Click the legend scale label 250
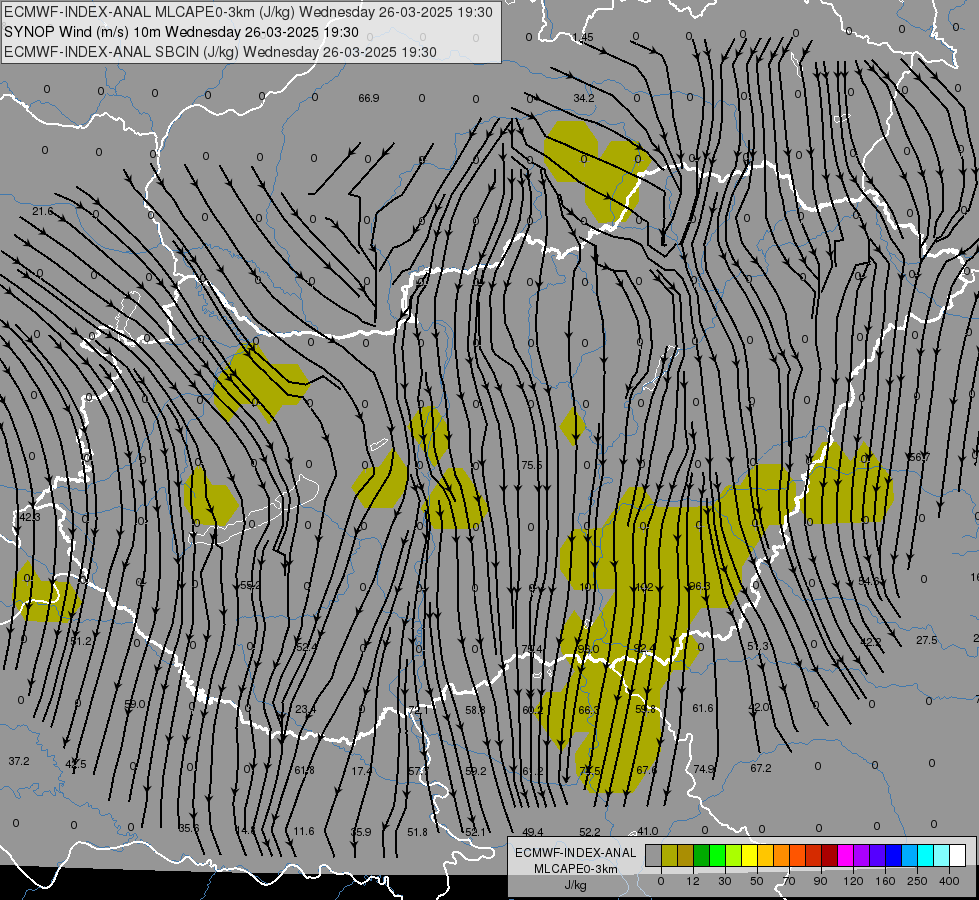The image size is (979, 900). (917, 881)
